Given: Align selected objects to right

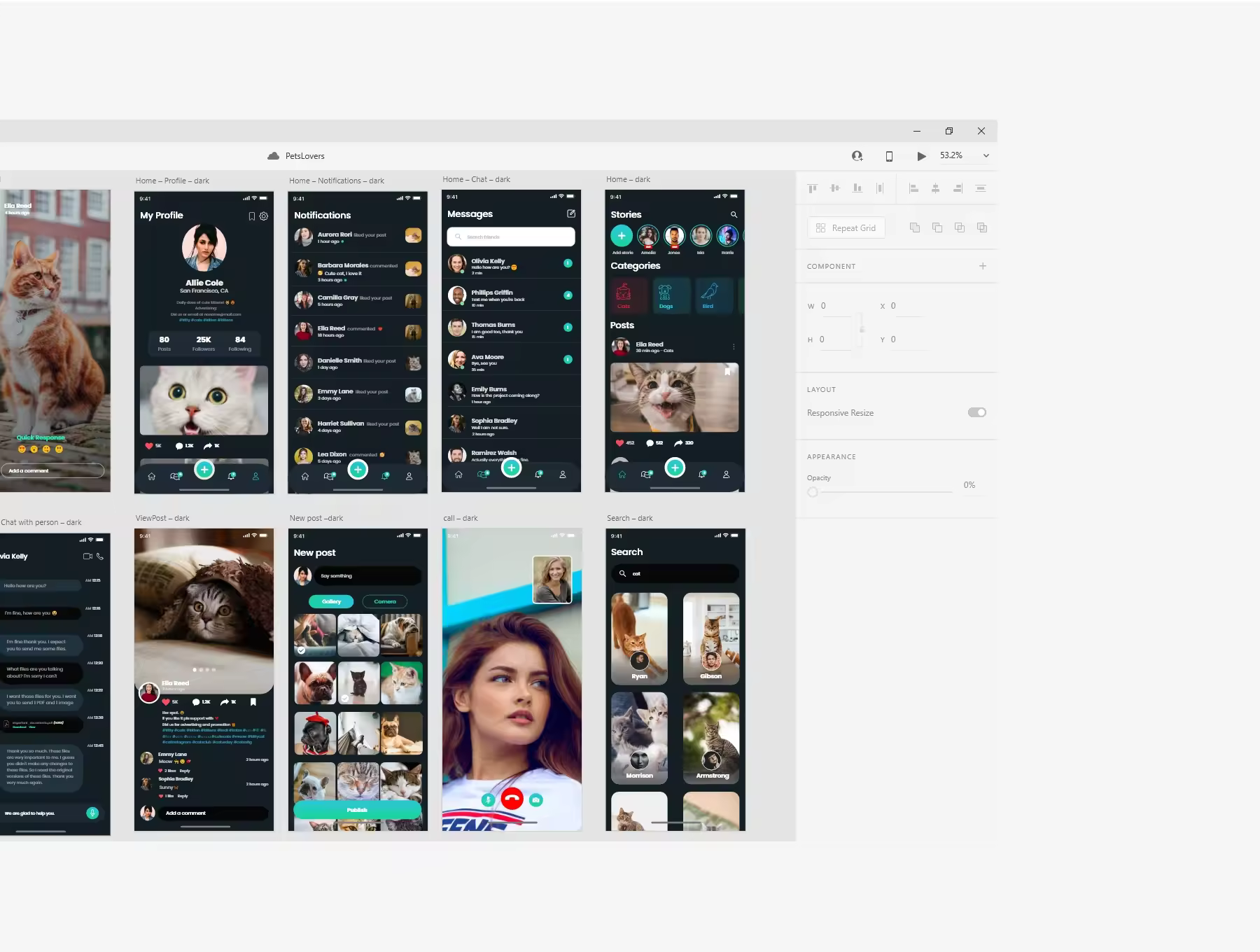Looking at the screenshot, I should pyautogui.click(x=958, y=188).
